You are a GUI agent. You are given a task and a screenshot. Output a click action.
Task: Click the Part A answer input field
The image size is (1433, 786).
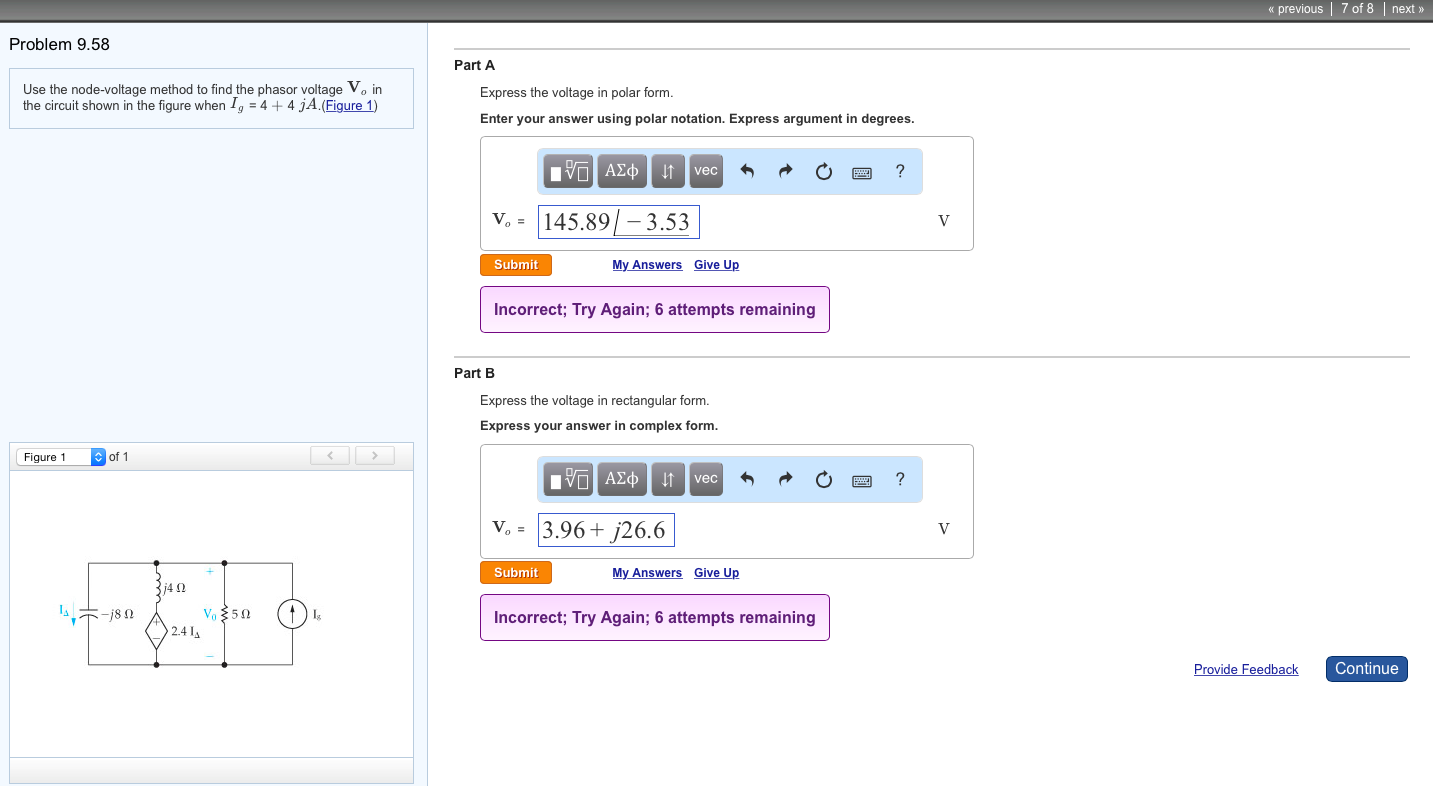pos(618,222)
